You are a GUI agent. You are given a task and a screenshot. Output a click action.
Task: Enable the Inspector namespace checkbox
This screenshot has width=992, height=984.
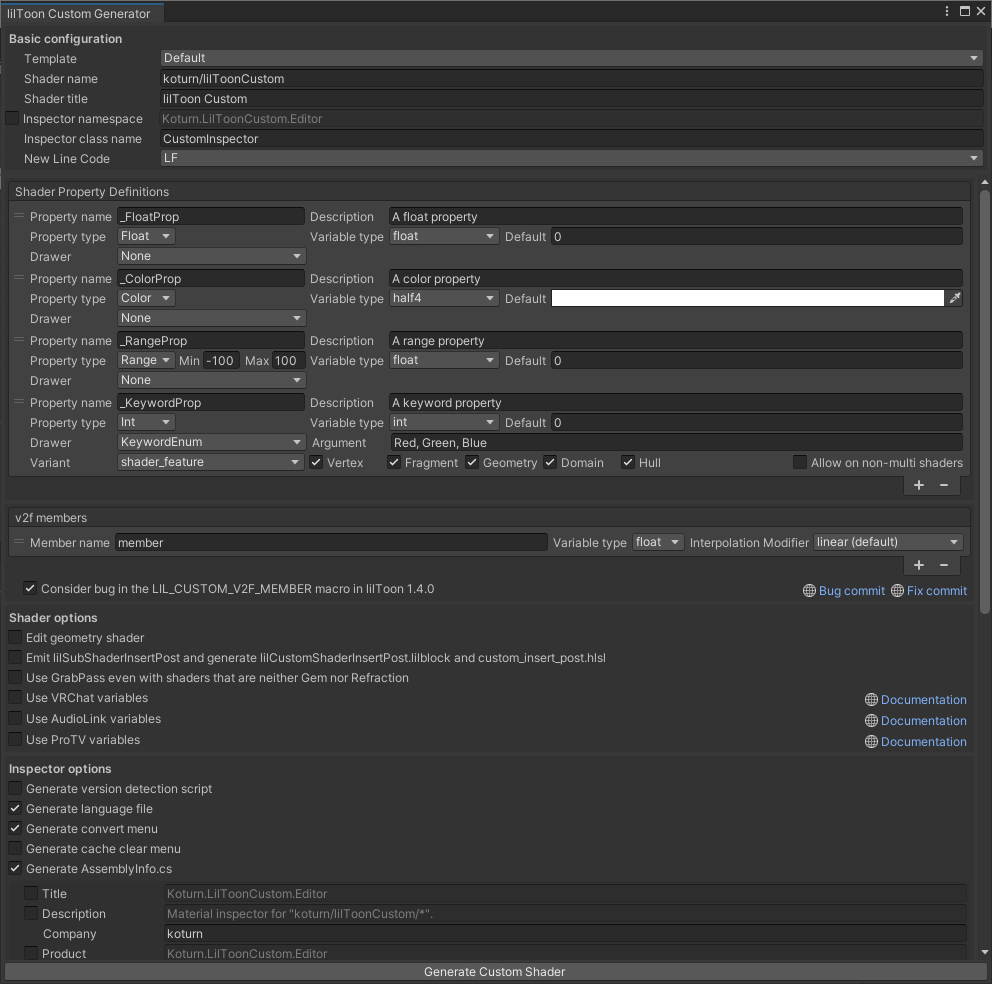pos(12,118)
